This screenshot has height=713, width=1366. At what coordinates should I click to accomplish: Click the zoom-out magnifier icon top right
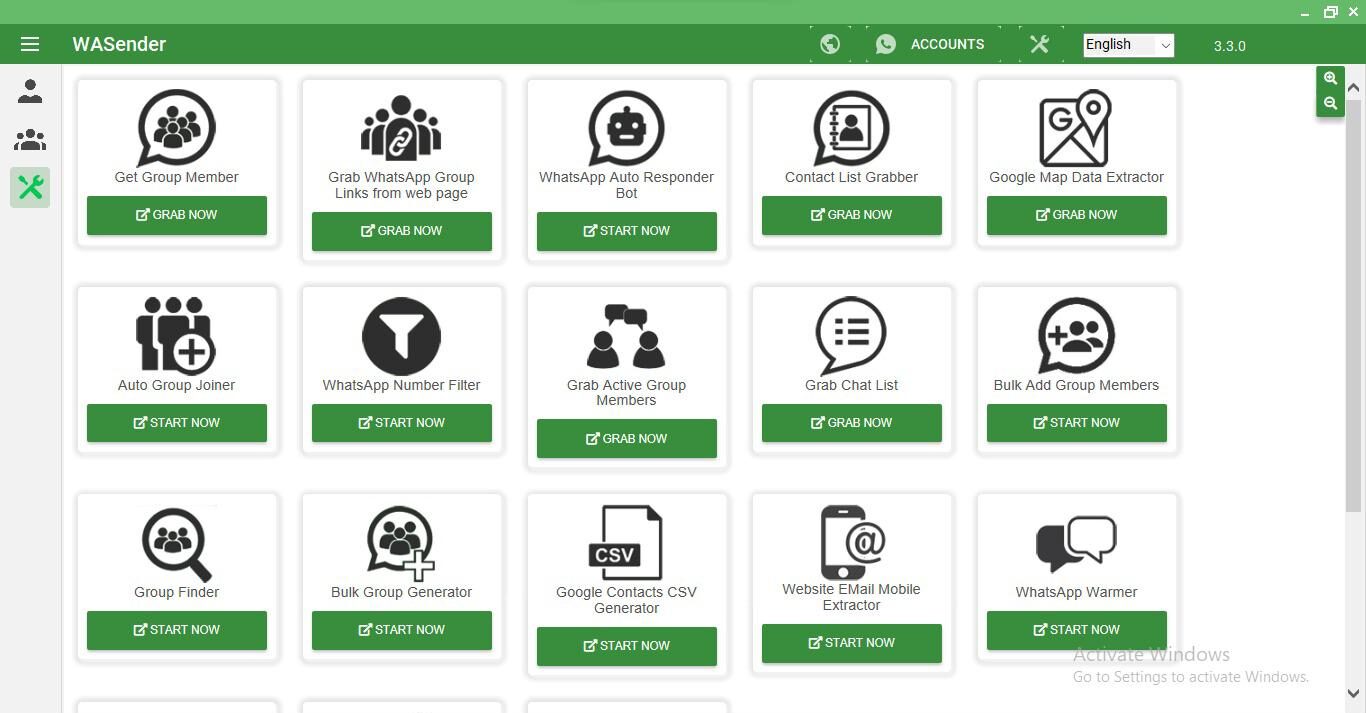pos(1330,103)
